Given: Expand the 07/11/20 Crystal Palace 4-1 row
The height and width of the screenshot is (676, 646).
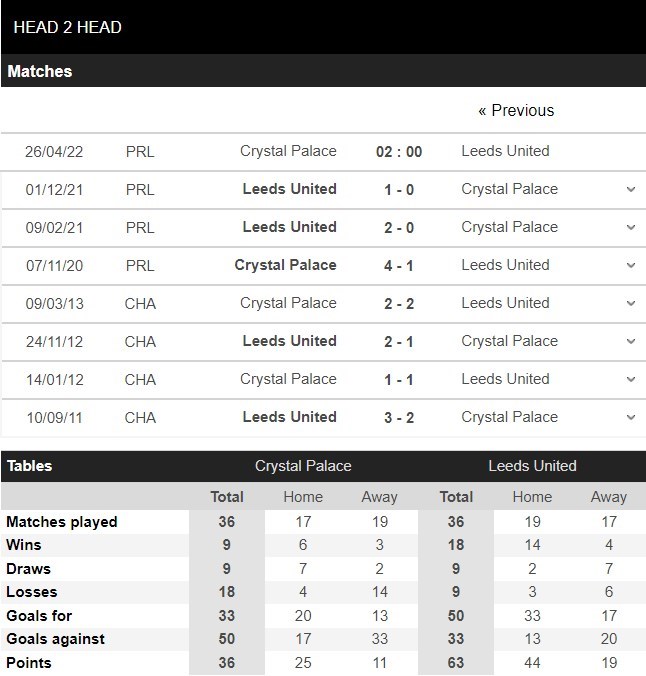Looking at the screenshot, I should (630, 265).
